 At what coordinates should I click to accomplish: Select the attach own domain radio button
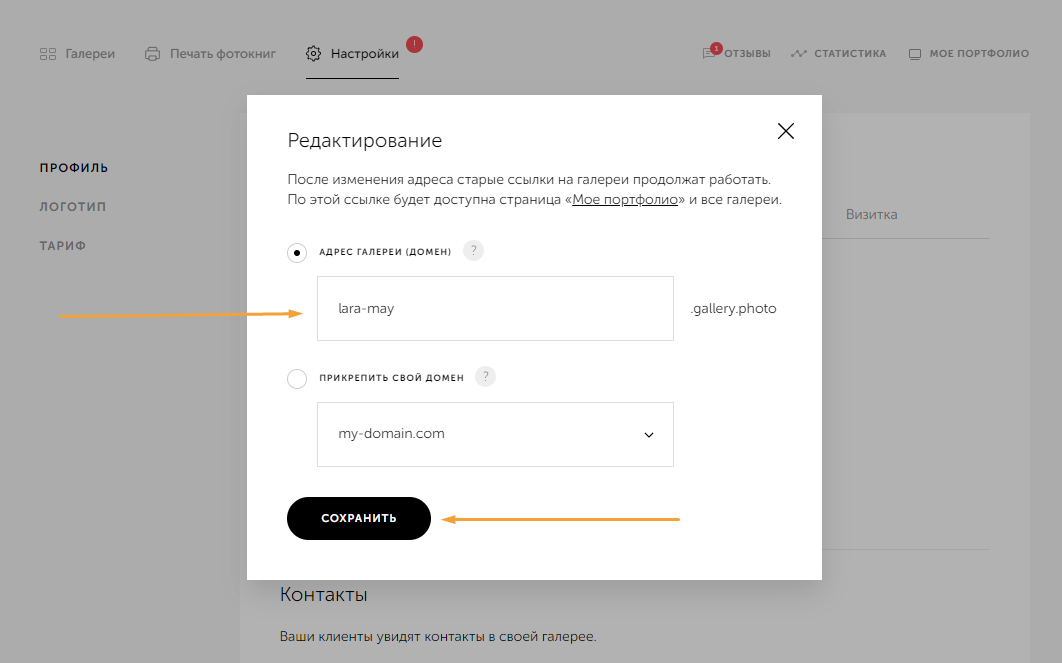click(297, 378)
